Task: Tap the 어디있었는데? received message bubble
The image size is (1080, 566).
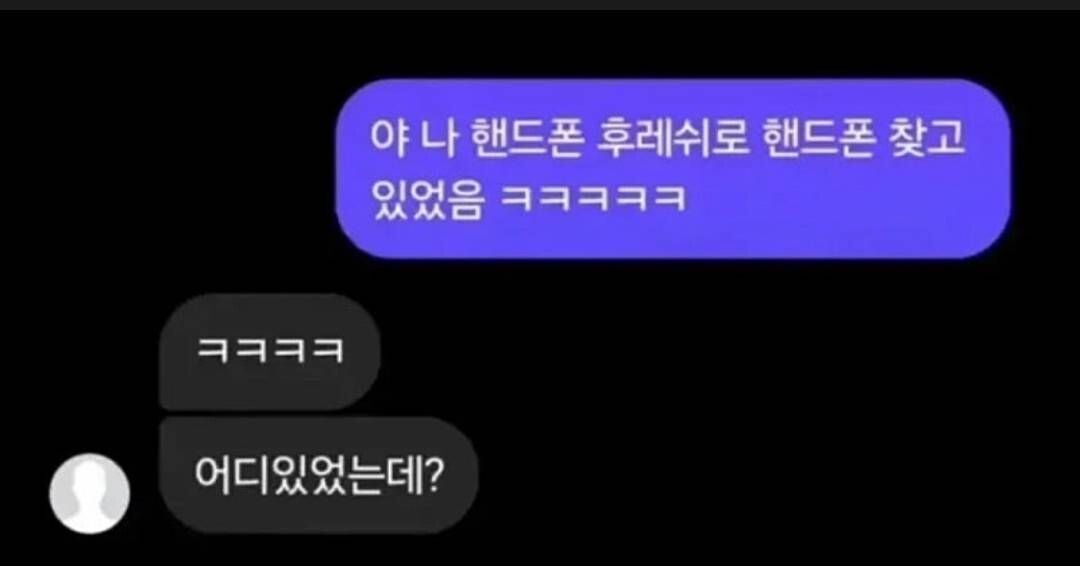Action: point(318,475)
